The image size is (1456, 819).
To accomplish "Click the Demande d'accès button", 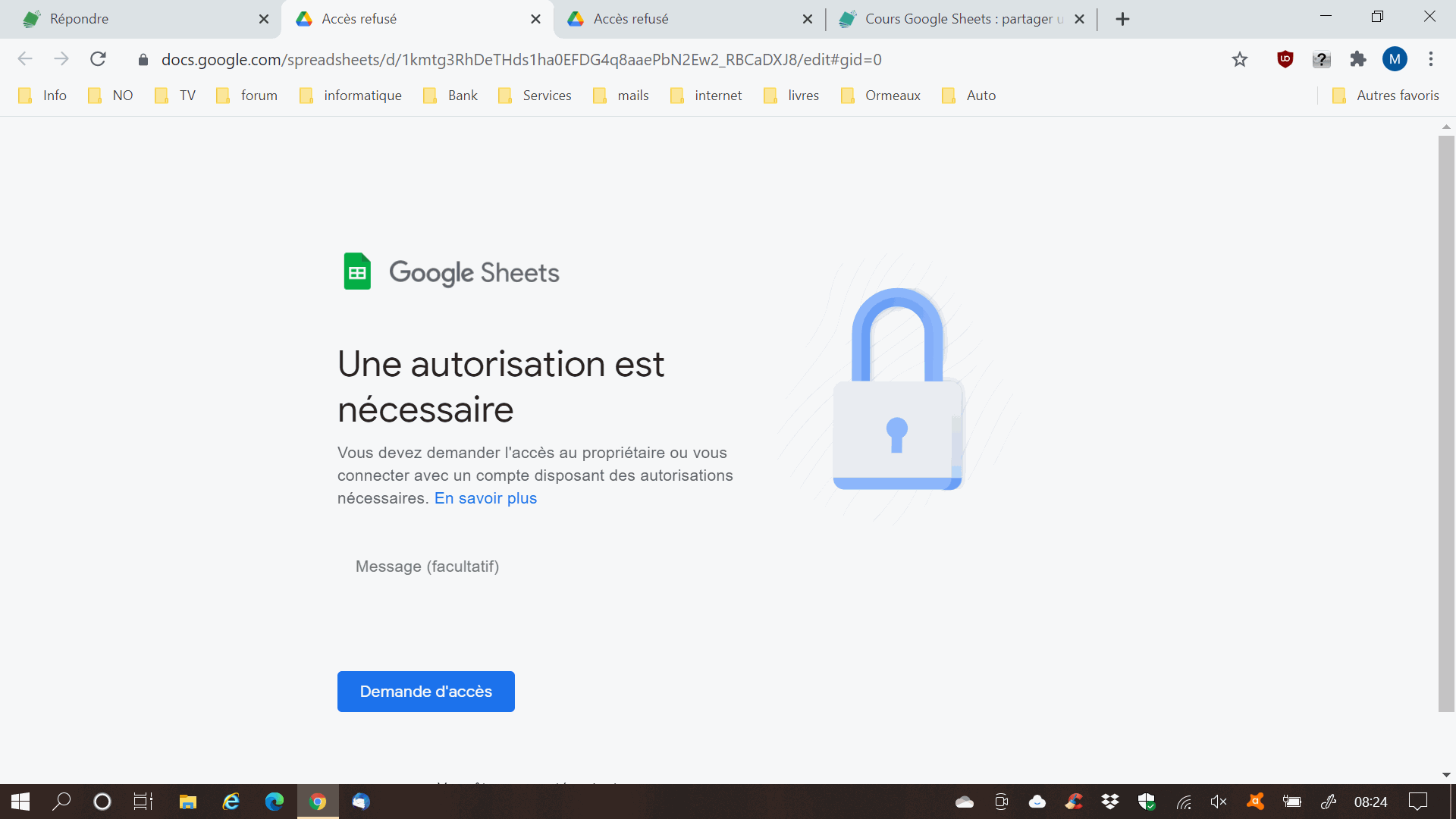I will [x=425, y=692].
